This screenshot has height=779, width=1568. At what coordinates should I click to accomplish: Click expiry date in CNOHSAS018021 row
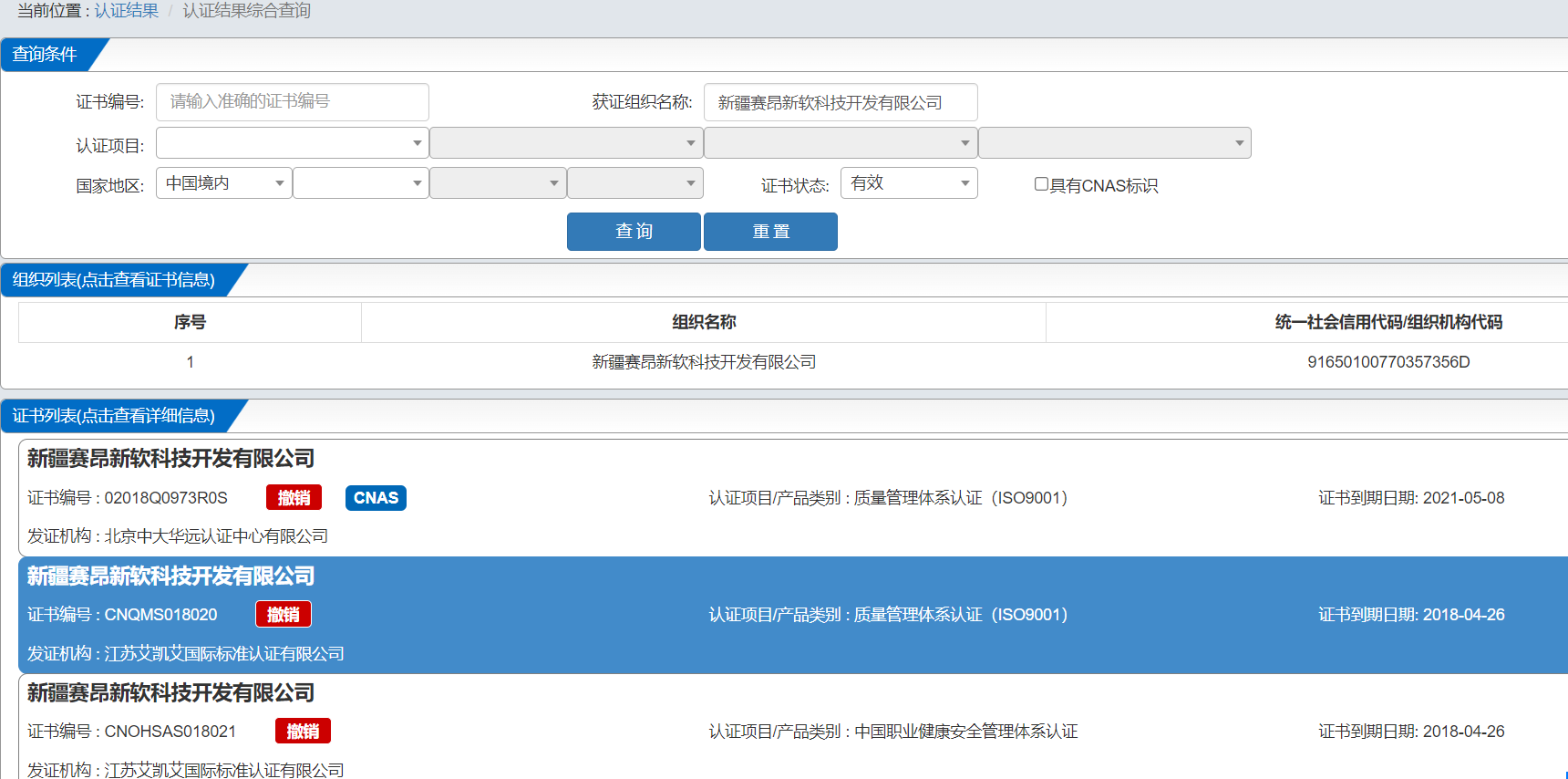click(1463, 732)
